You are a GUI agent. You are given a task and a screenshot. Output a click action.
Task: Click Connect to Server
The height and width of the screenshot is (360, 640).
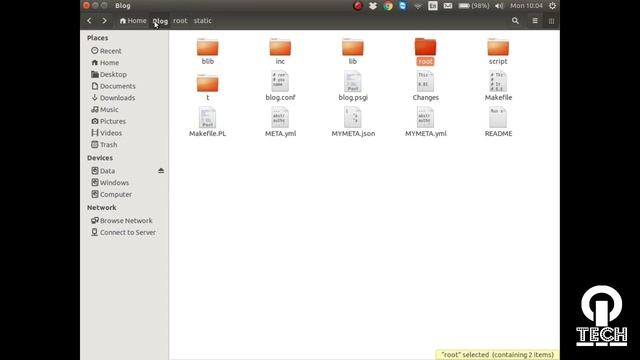point(123,232)
